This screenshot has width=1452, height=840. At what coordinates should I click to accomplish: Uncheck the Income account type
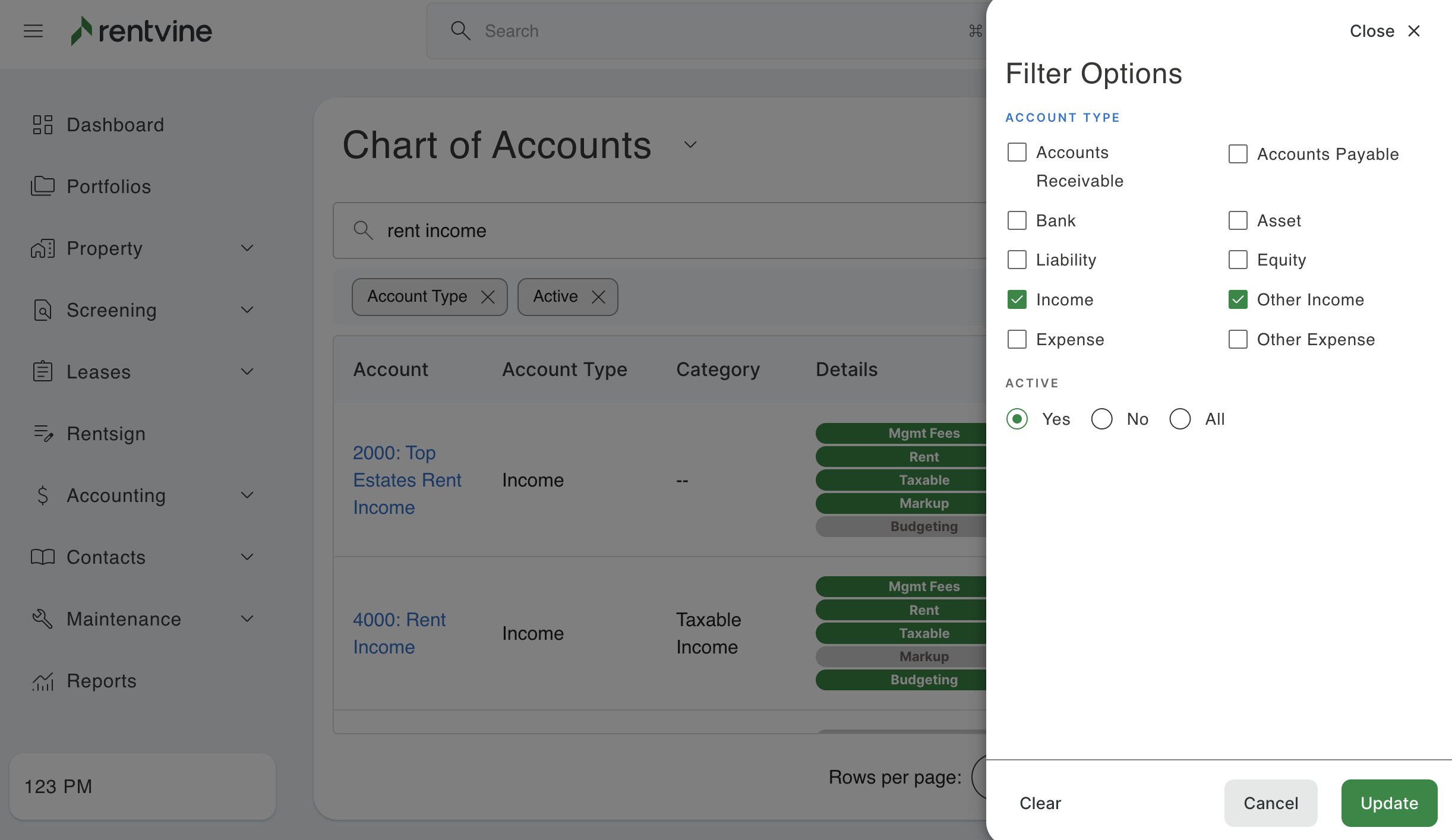[x=1017, y=299]
